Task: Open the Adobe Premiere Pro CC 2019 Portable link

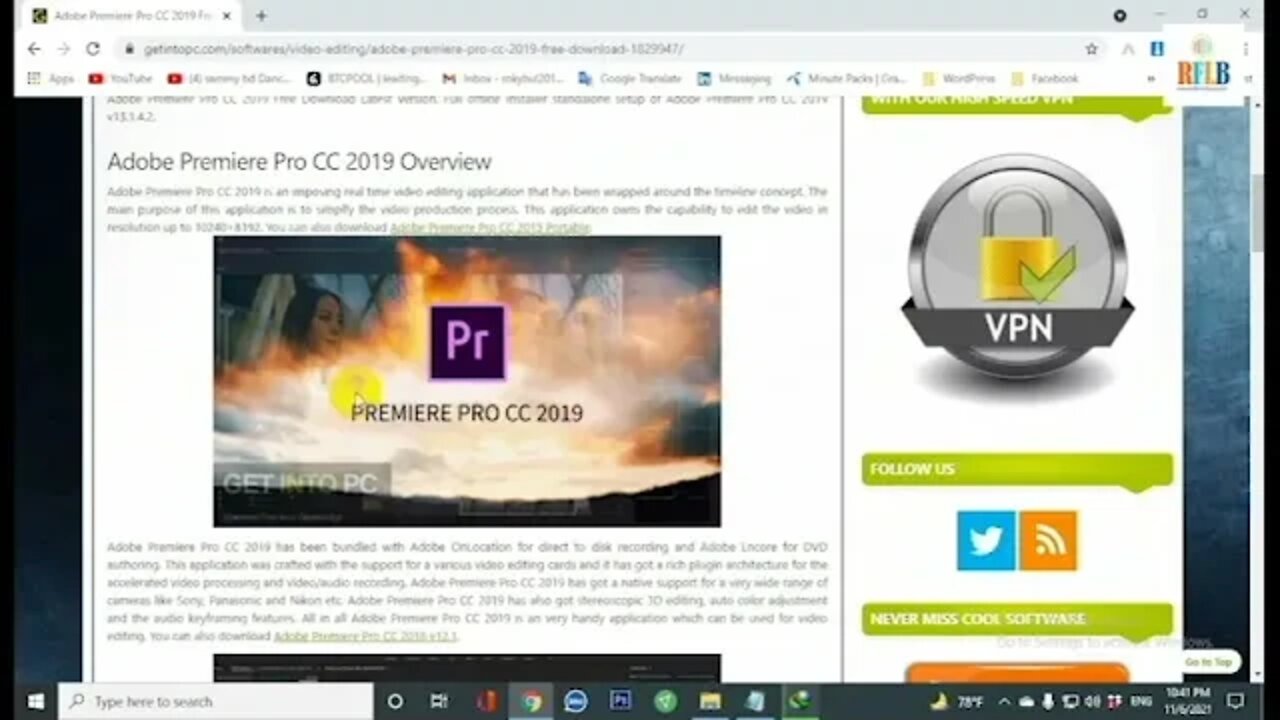Action: tap(490, 228)
